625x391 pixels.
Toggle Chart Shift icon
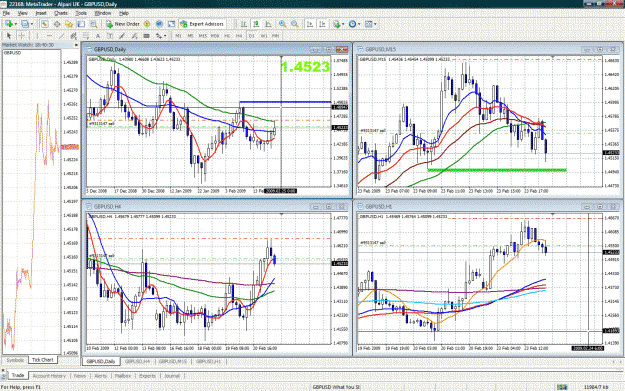[x=322, y=24]
